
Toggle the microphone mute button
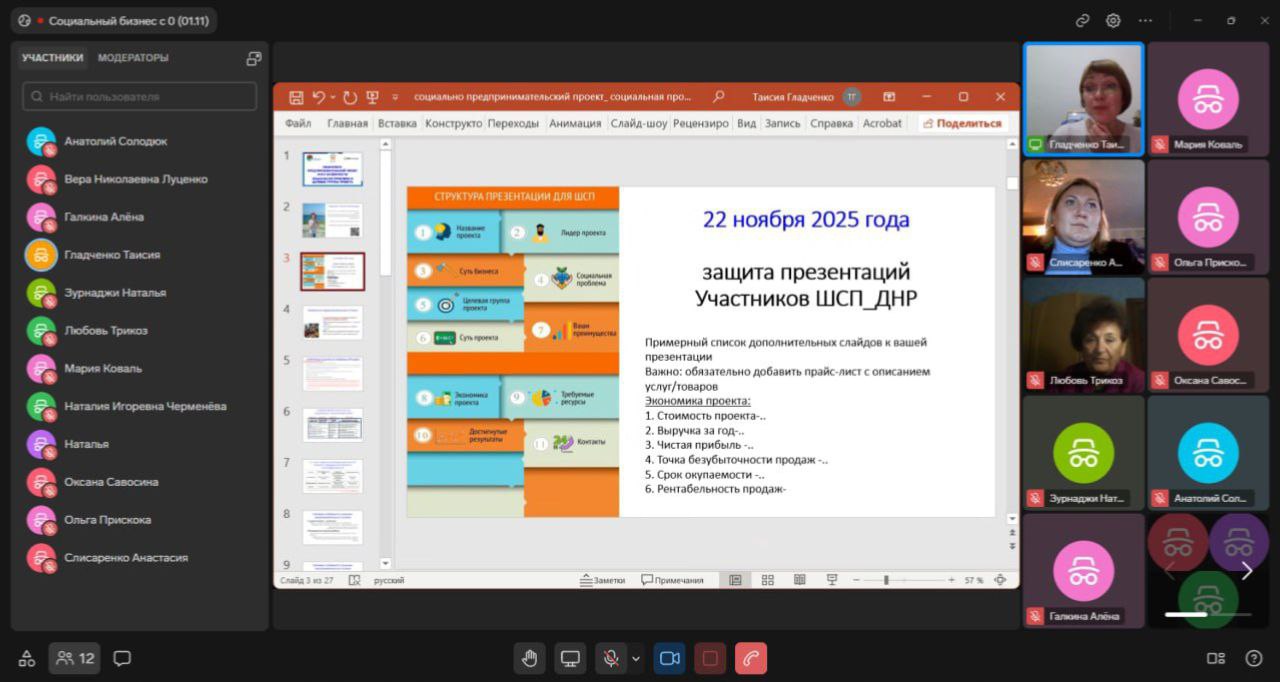click(610, 658)
